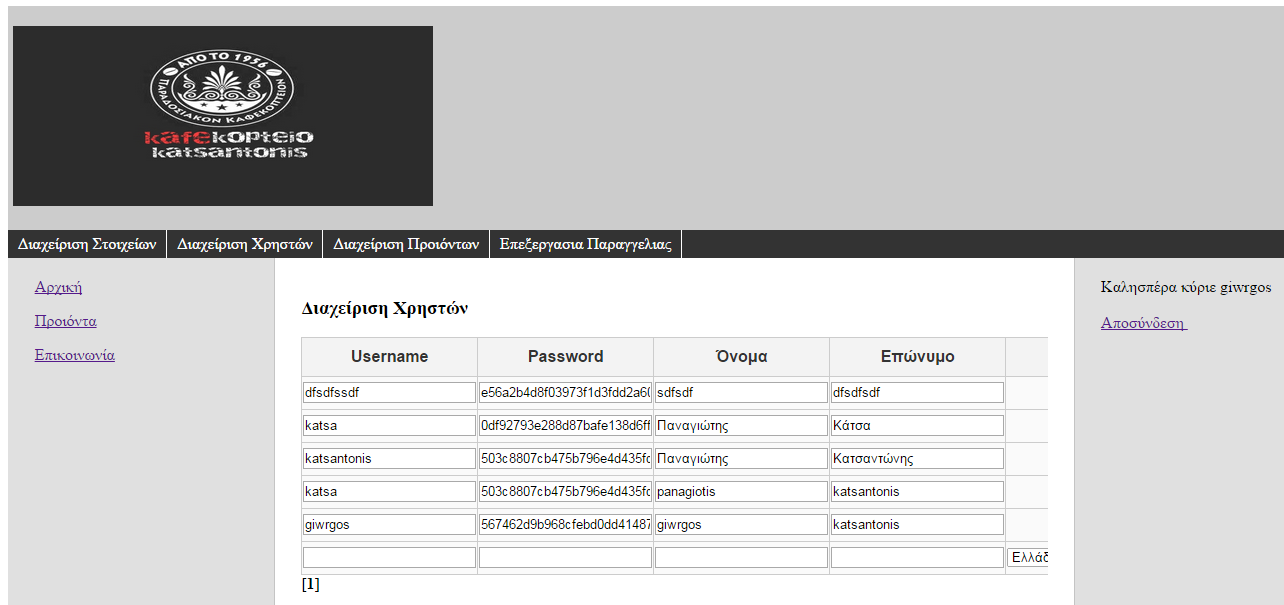Edit the surname field Κάτσα
The width and height of the screenshot is (1284, 605).
[x=917, y=426]
